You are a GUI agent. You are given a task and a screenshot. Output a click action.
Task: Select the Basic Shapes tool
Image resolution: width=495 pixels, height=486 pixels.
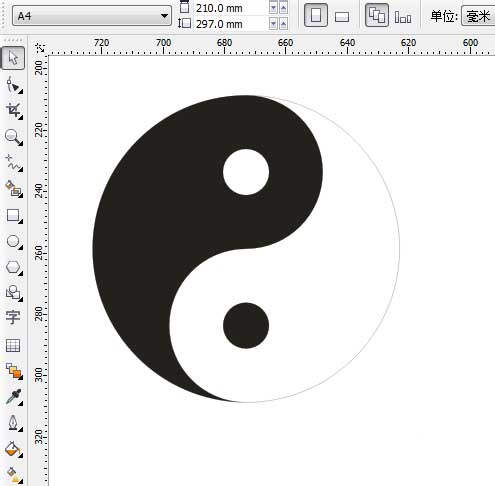click(x=13, y=293)
